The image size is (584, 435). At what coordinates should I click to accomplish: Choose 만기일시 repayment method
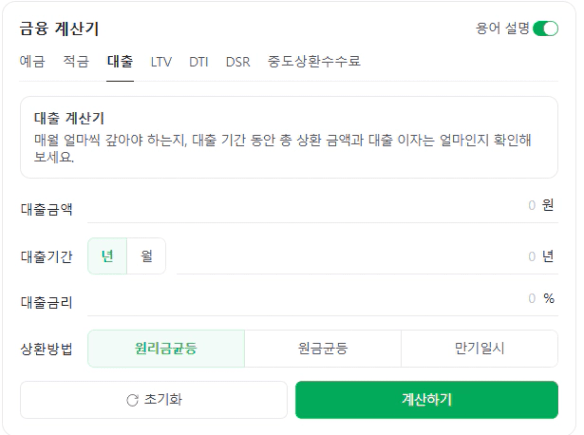pos(480,349)
